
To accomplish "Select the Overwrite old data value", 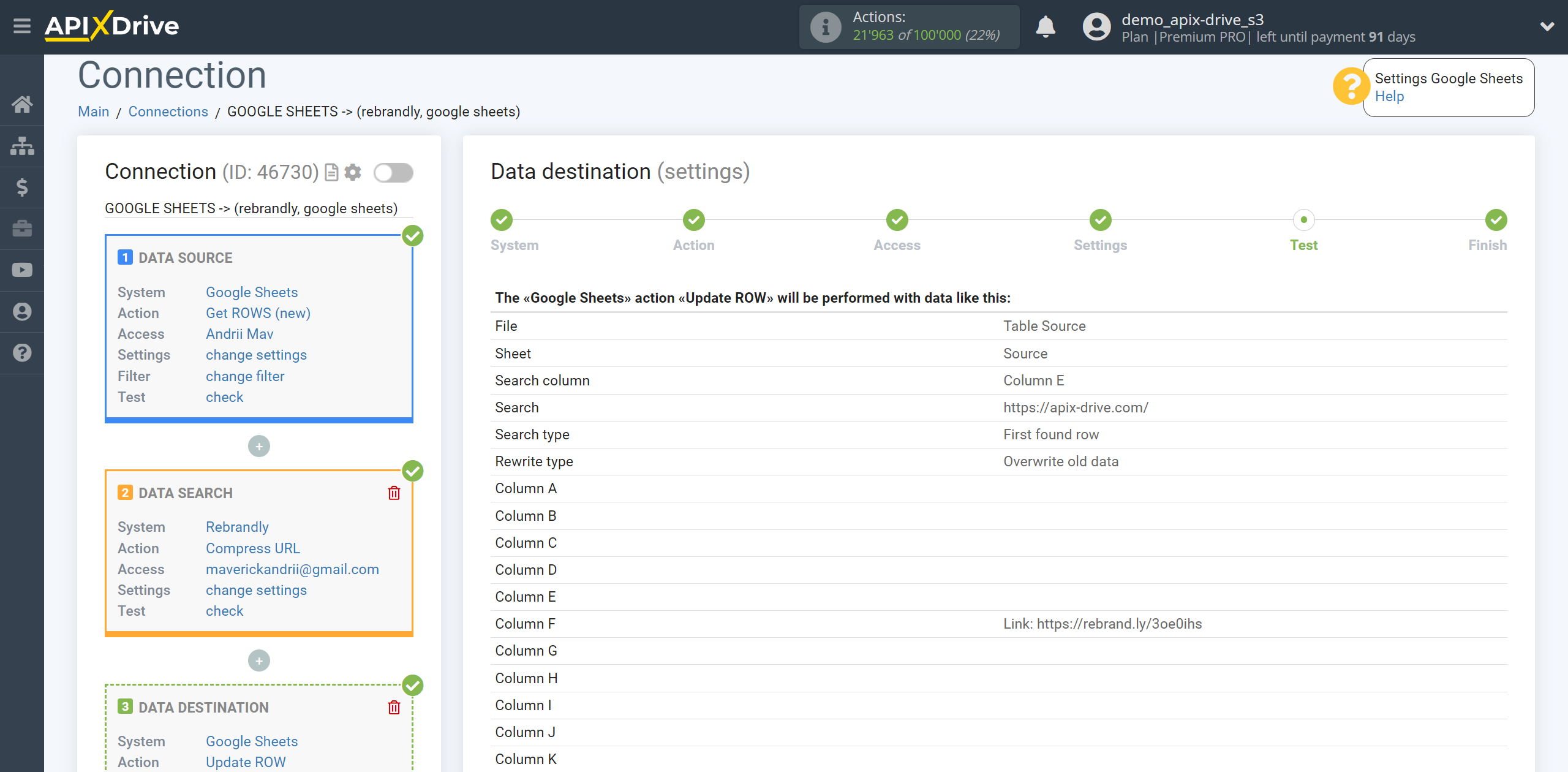I will pyautogui.click(x=1061, y=461).
